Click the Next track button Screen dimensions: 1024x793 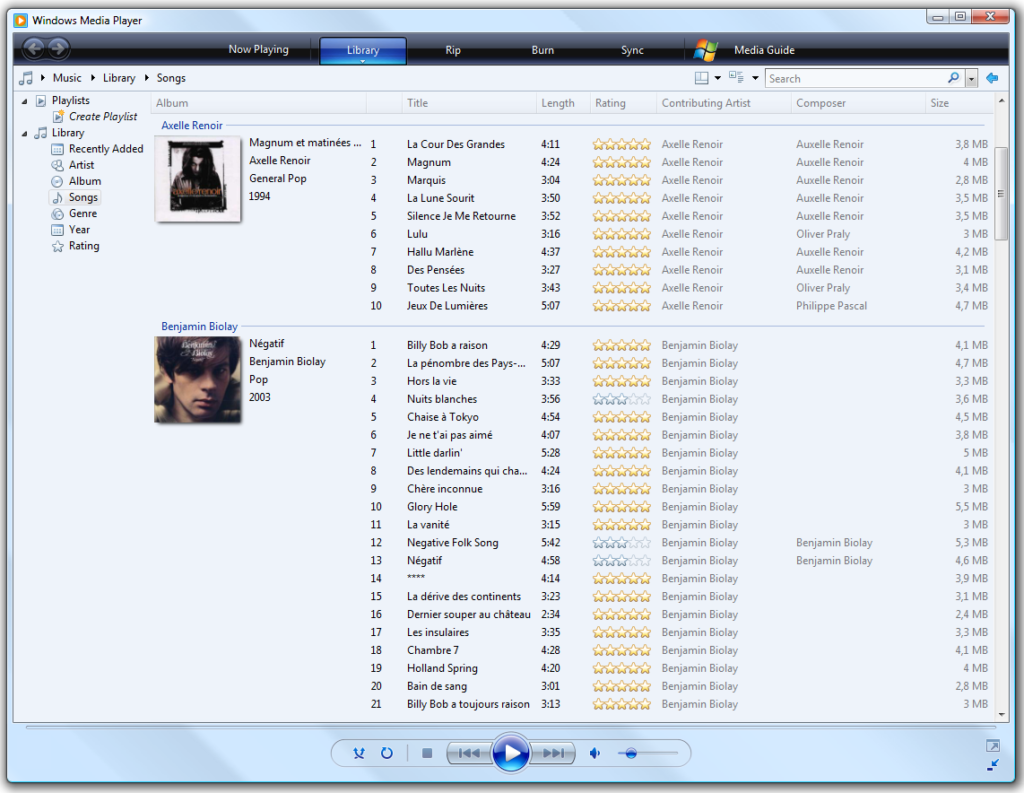(x=553, y=753)
